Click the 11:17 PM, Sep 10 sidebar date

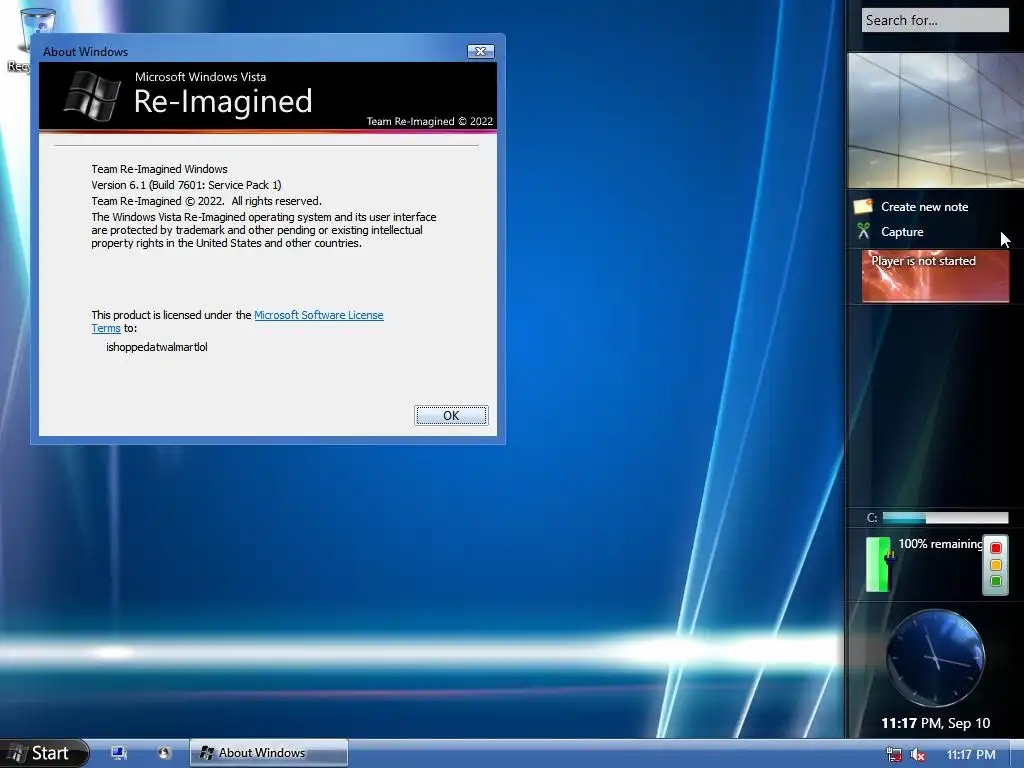pos(935,723)
